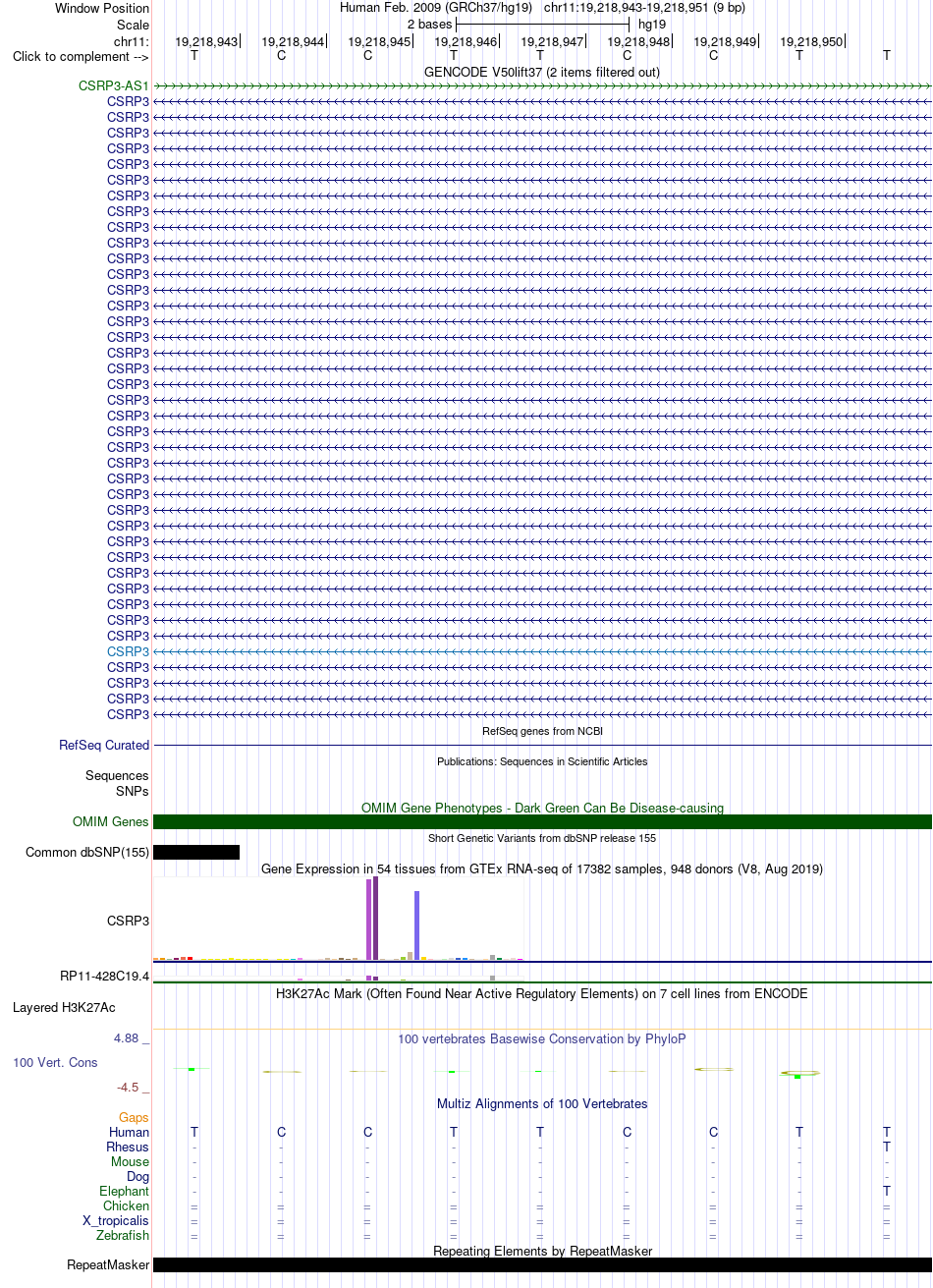This screenshot has height=1288, width=933.
Task: Click the Sequences track label
Action: [117, 776]
